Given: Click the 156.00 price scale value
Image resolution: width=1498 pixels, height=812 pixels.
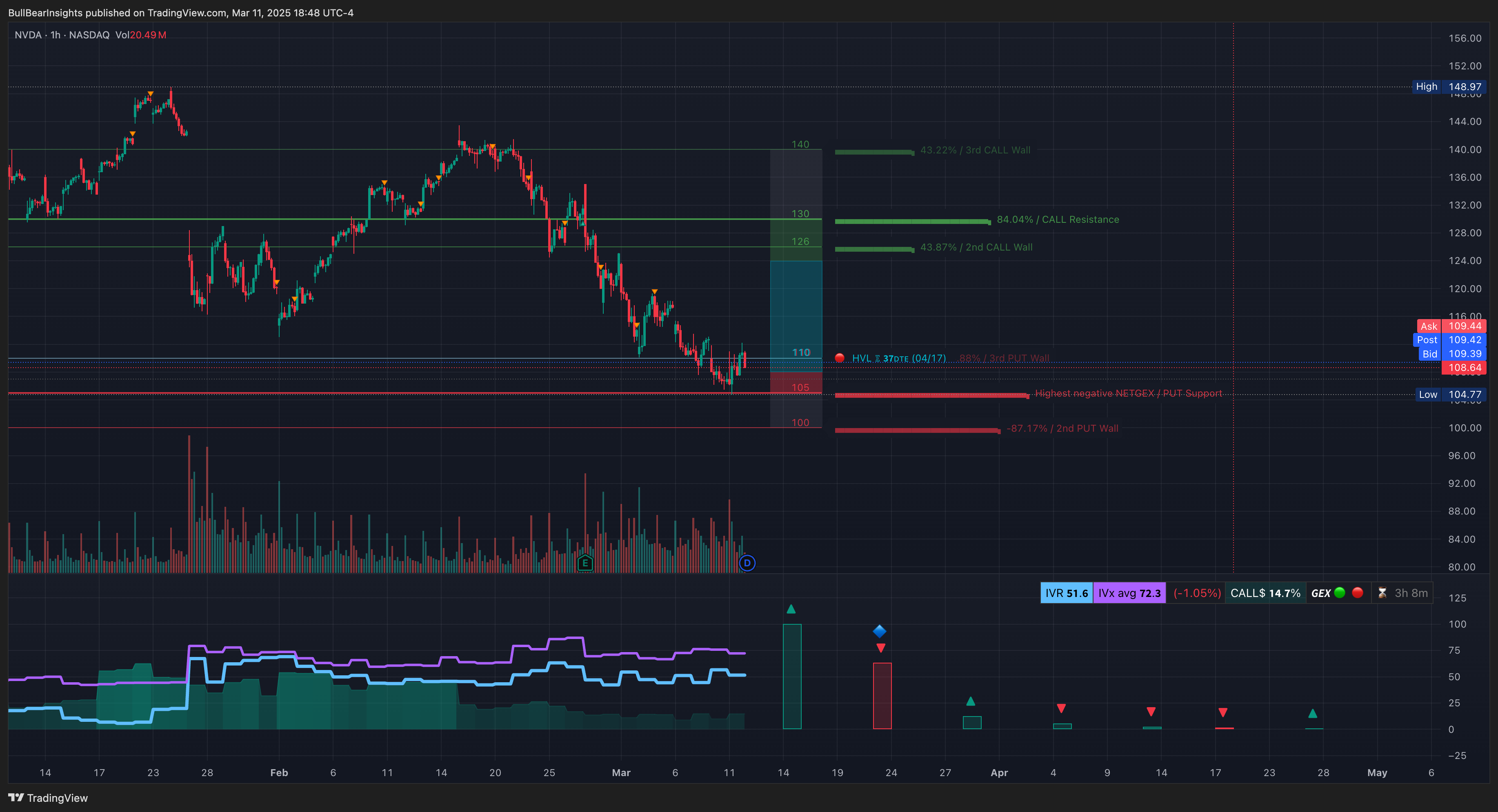Looking at the screenshot, I should [1465, 38].
